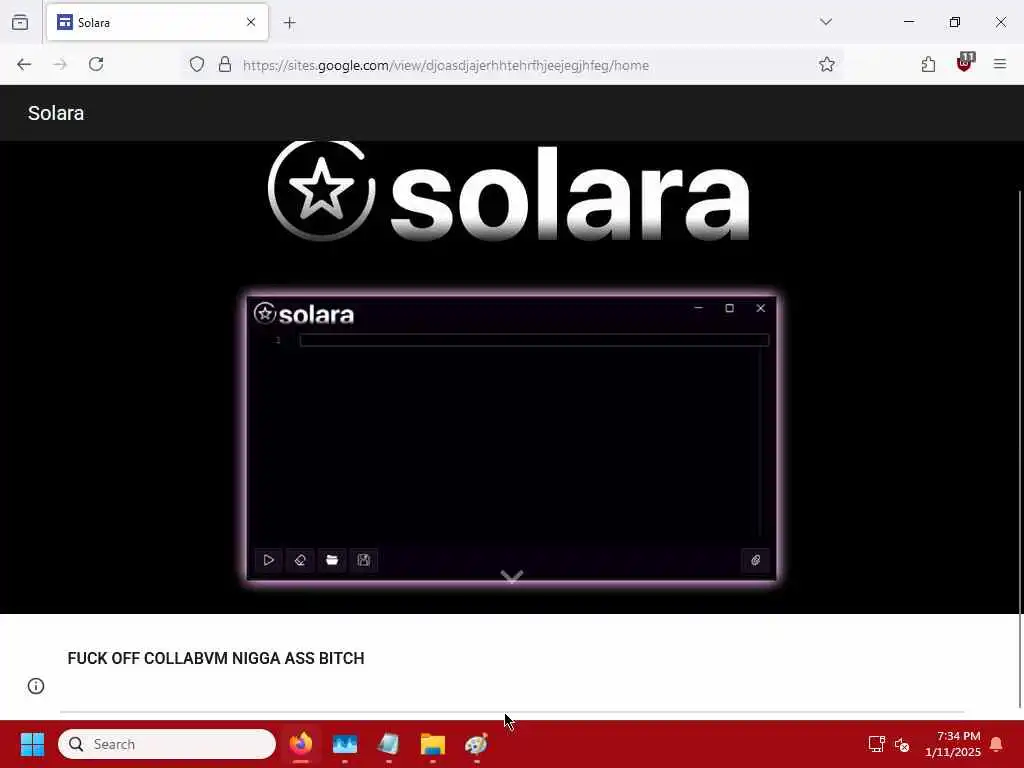Click the open folder icon in Solara image
1024x768 pixels.
pyautogui.click(x=332, y=560)
